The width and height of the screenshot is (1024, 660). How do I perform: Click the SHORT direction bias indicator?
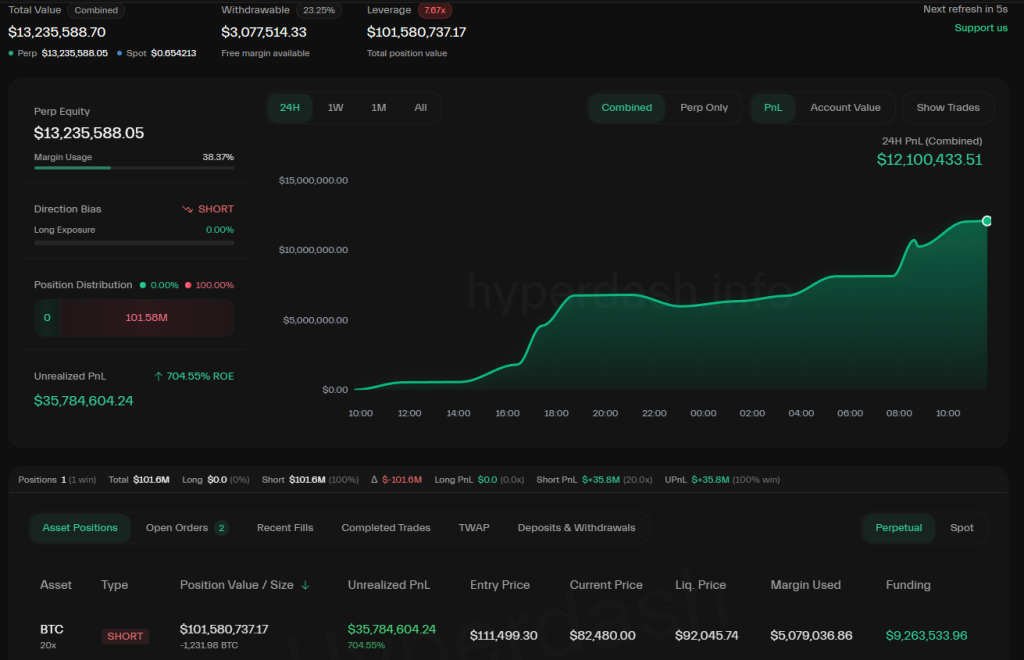(x=207, y=209)
